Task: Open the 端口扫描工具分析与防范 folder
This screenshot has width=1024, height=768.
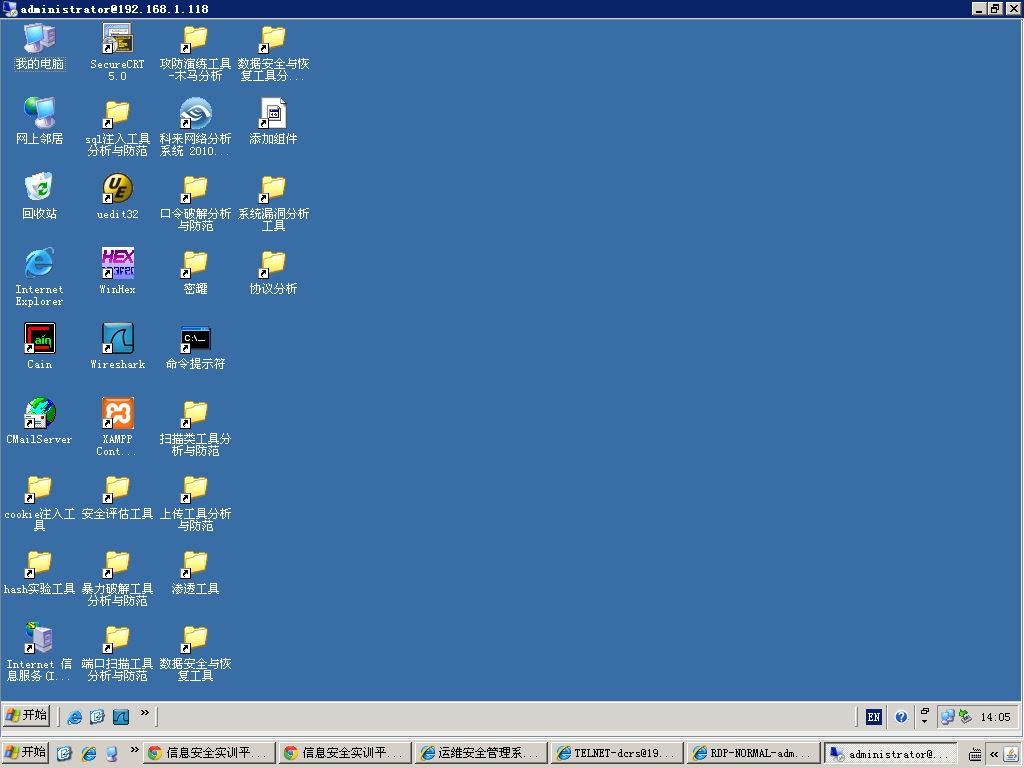Action: point(118,652)
